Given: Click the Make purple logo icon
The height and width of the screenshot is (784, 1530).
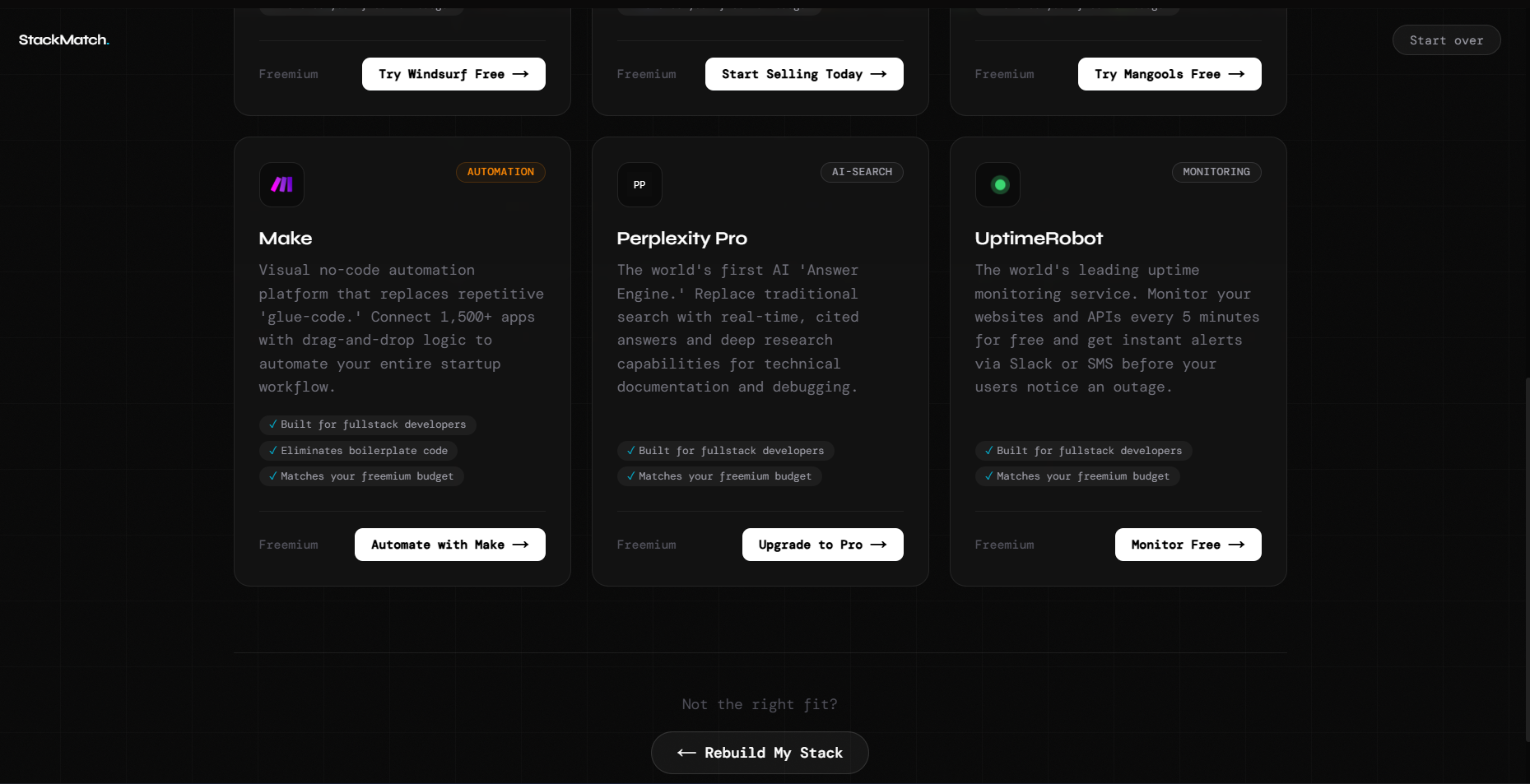Looking at the screenshot, I should pyautogui.click(x=281, y=184).
